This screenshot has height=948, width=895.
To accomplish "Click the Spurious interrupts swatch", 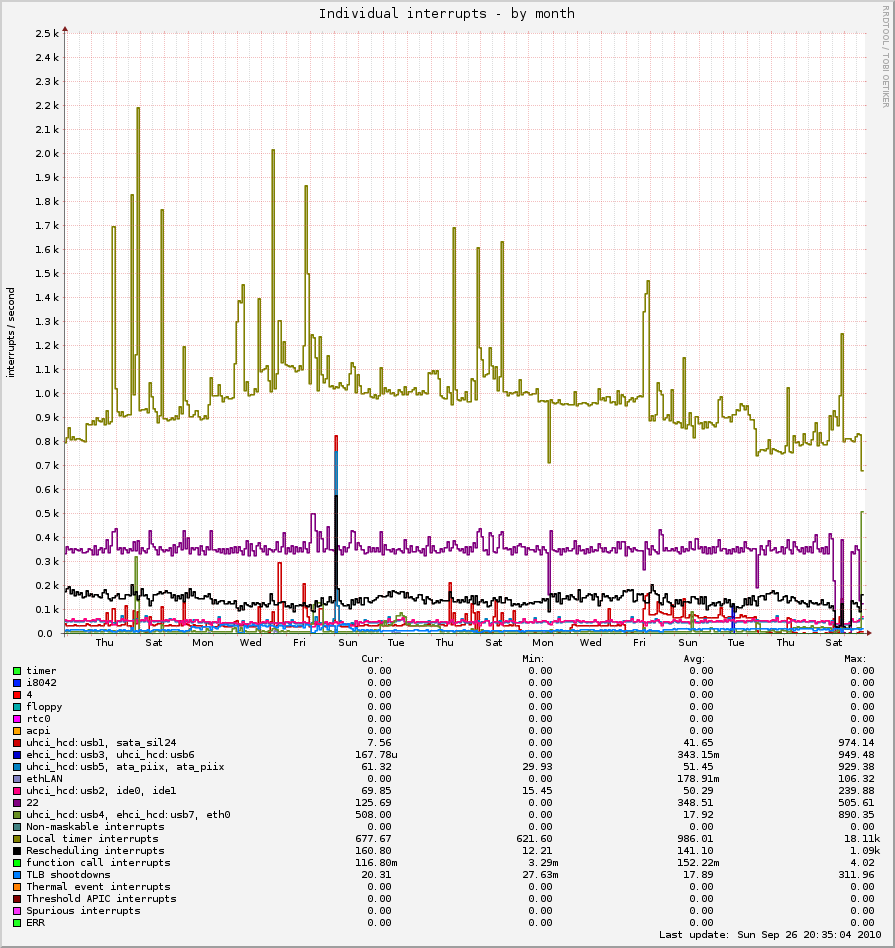I will point(17,911).
